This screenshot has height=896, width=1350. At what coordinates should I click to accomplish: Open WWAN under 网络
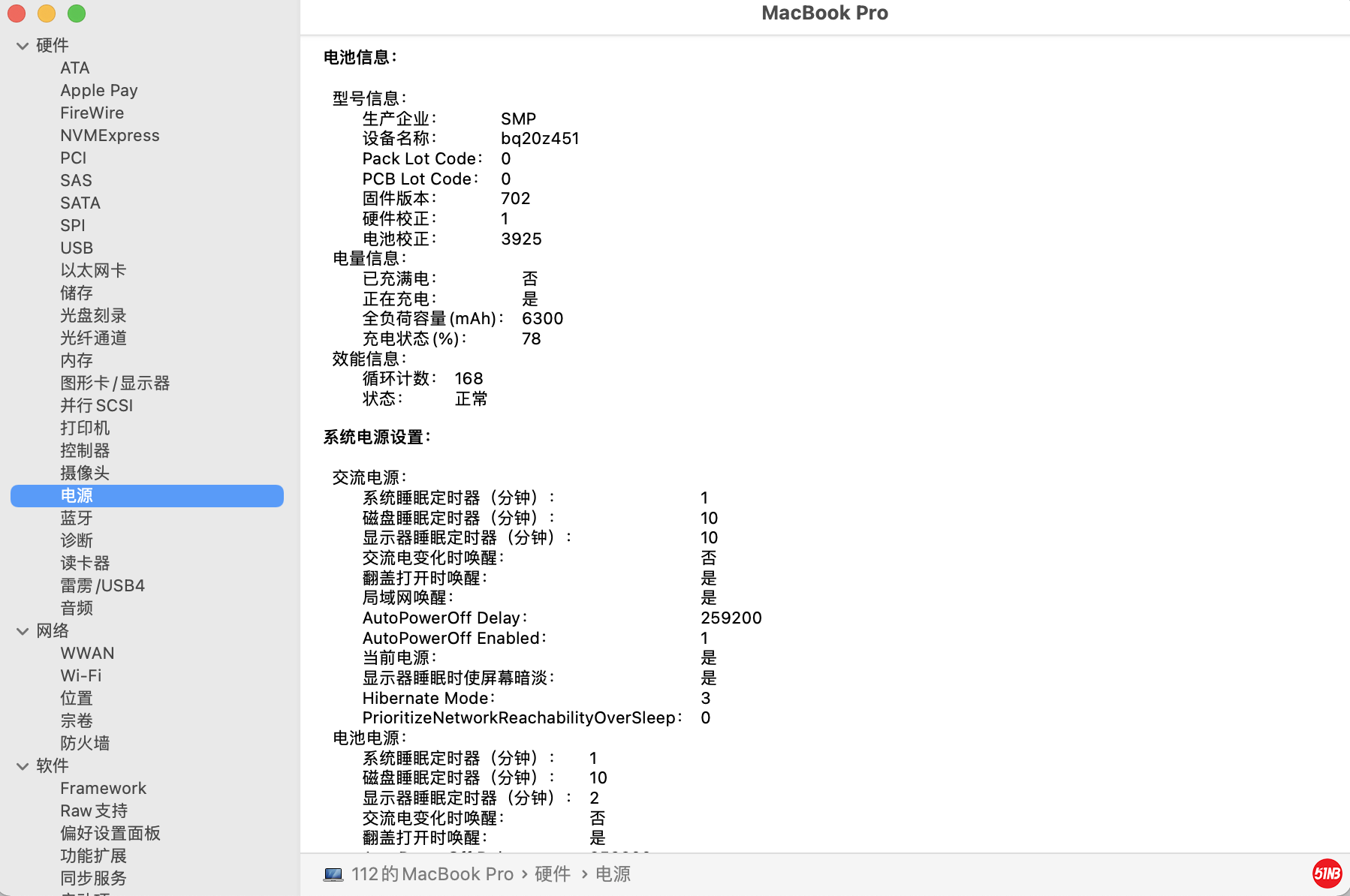point(87,654)
